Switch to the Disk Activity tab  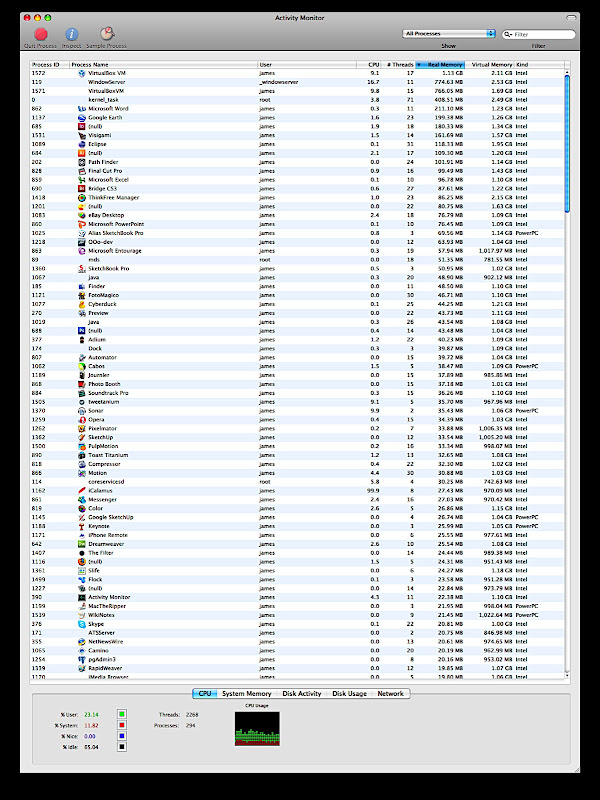302,693
